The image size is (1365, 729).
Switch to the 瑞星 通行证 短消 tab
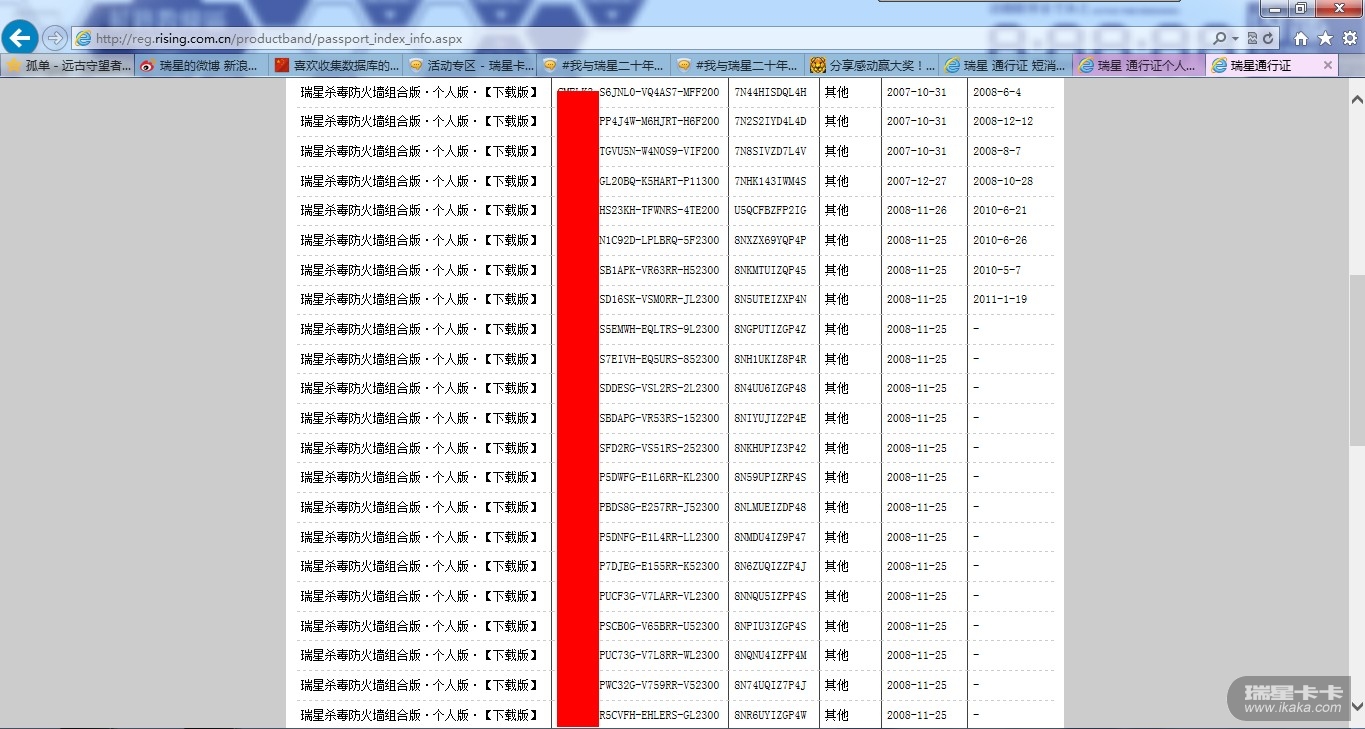point(1006,65)
